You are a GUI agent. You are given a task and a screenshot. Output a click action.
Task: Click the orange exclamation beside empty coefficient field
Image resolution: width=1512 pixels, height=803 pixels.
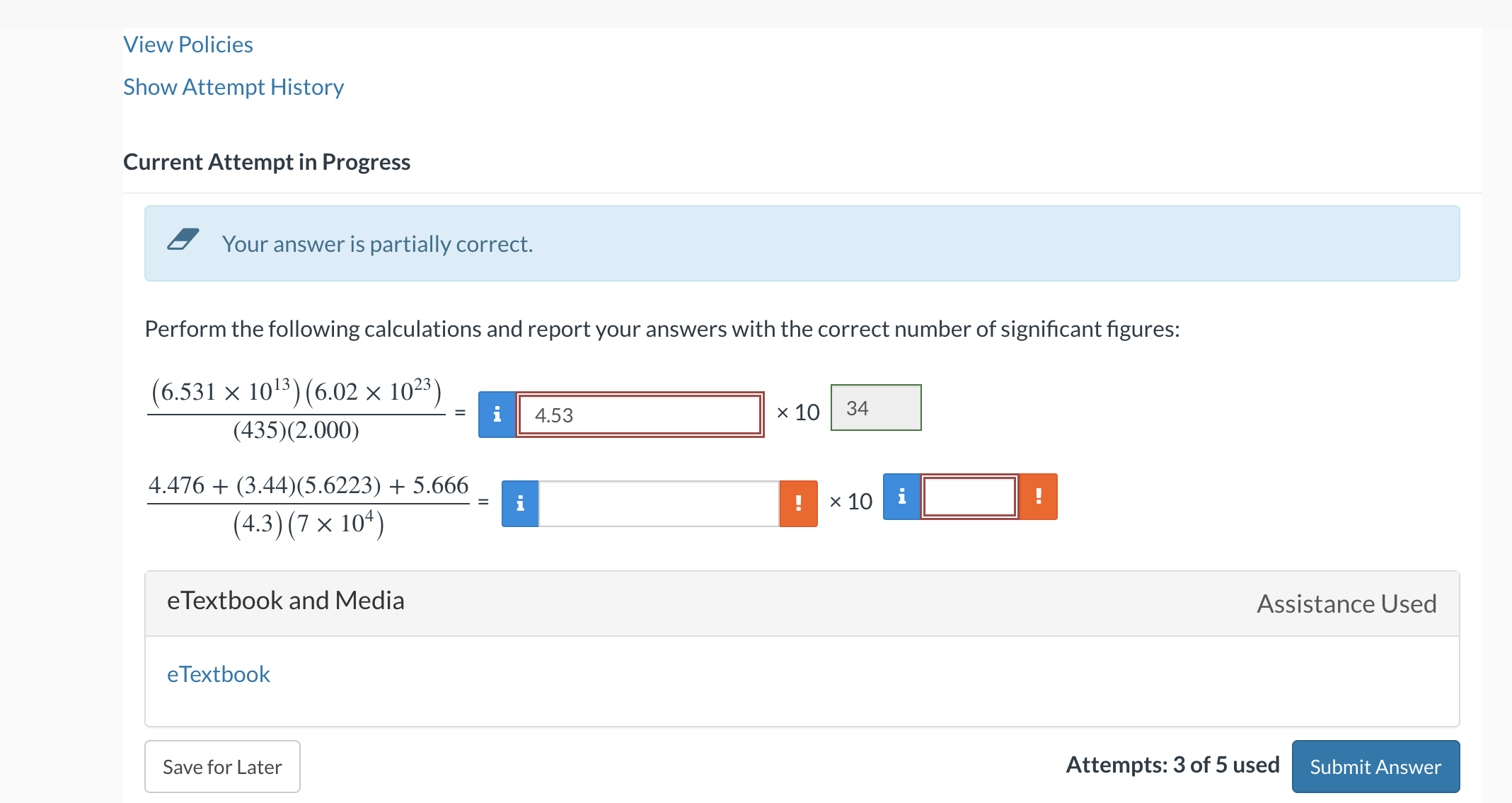coord(798,502)
